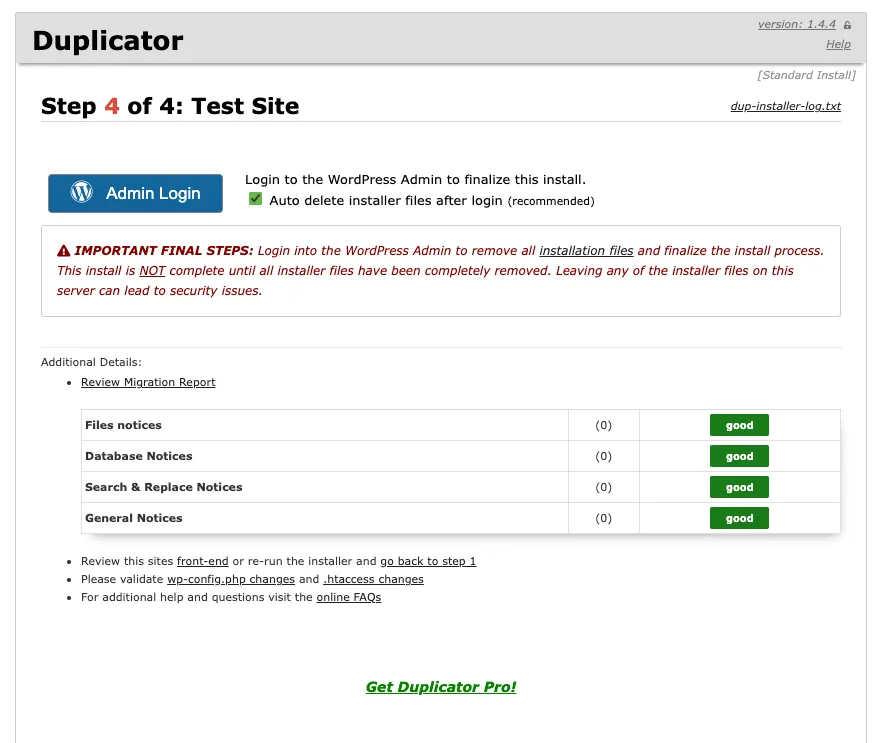
Task: Select the Database Notices row label
Action: (x=138, y=456)
